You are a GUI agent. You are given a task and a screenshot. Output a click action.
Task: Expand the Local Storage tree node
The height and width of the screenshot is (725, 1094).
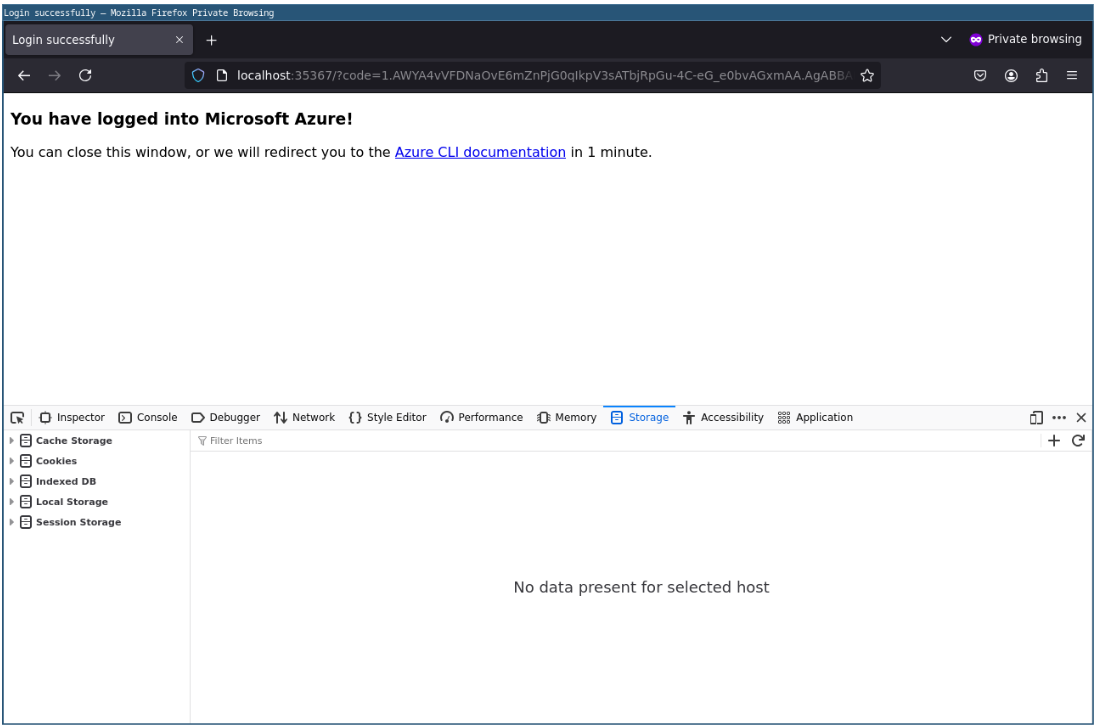12,502
